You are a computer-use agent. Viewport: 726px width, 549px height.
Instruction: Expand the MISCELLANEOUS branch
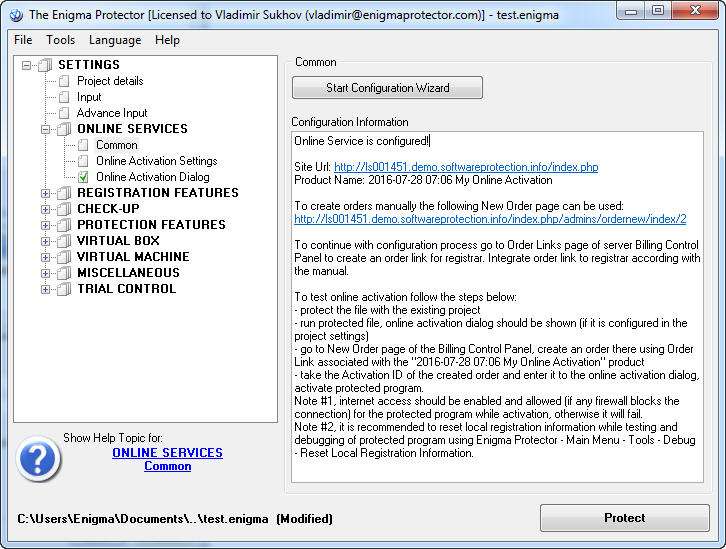pos(45,273)
